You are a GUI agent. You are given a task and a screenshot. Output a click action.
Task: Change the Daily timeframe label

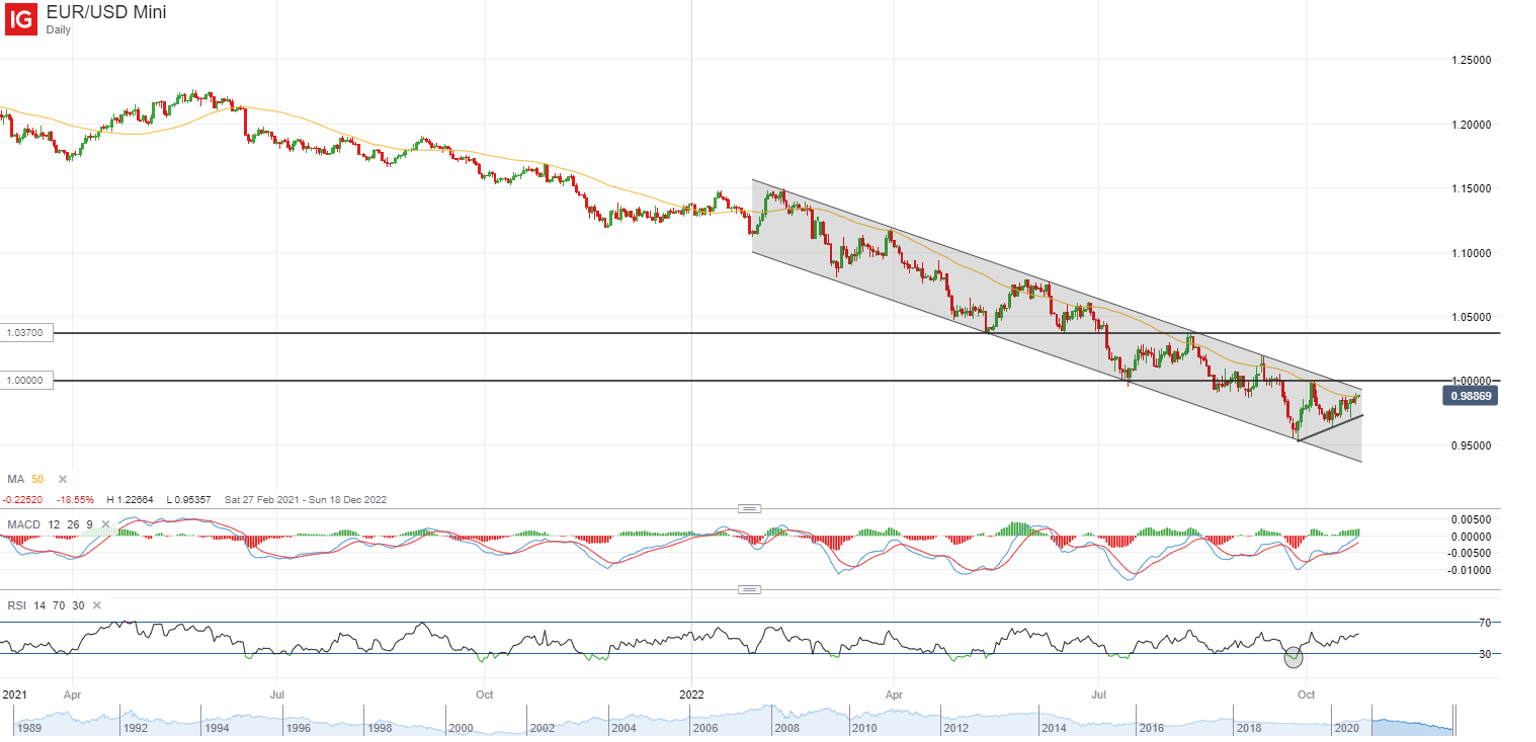coord(60,29)
